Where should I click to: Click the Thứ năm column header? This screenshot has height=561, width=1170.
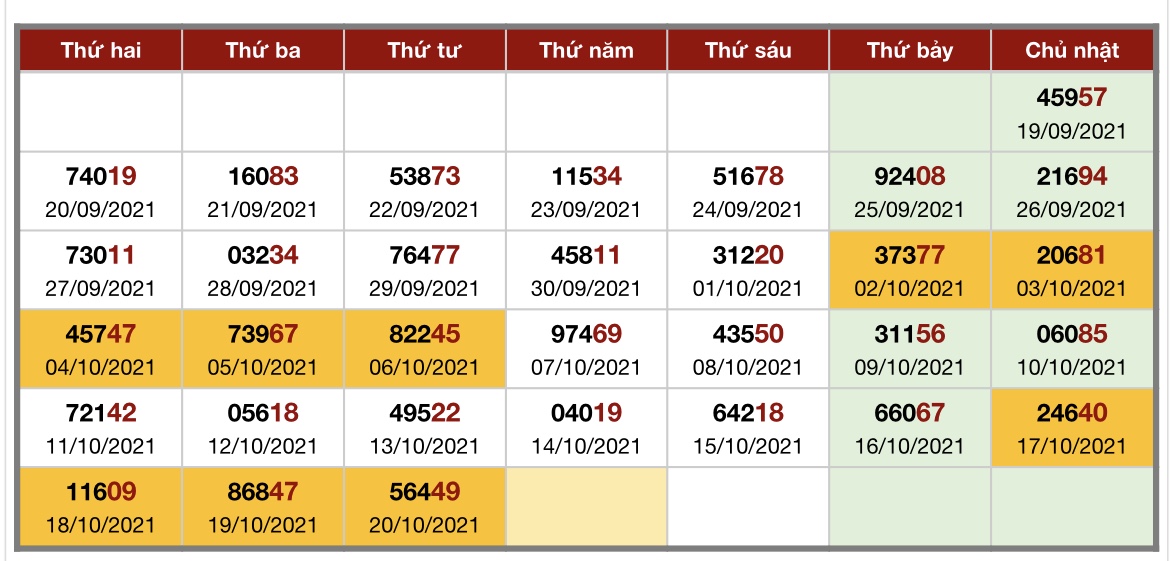pyautogui.click(x=586, y=50)
